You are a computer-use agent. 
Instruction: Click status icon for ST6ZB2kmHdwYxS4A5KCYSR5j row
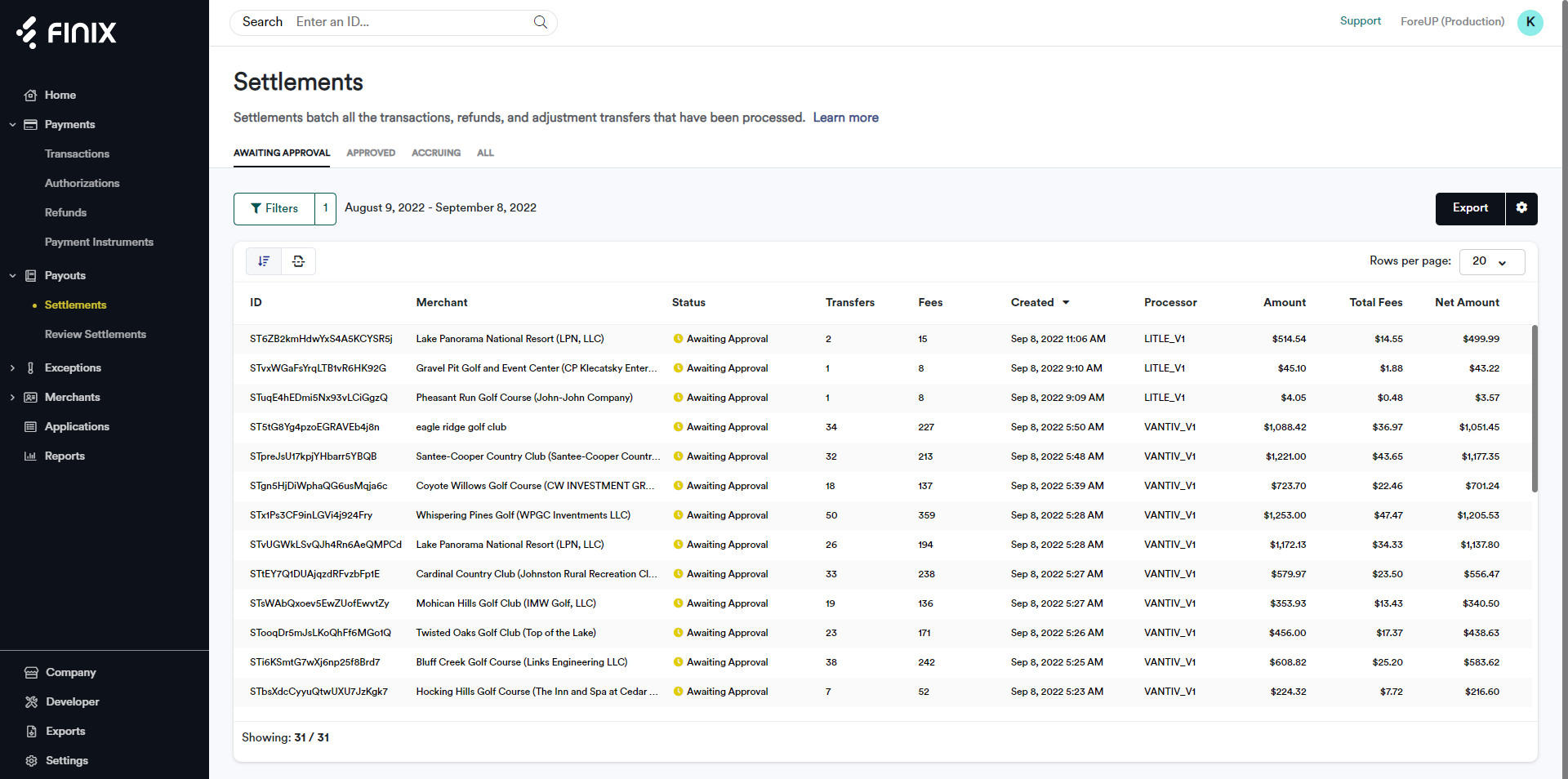pyautogui.click(x=678, y=339)
